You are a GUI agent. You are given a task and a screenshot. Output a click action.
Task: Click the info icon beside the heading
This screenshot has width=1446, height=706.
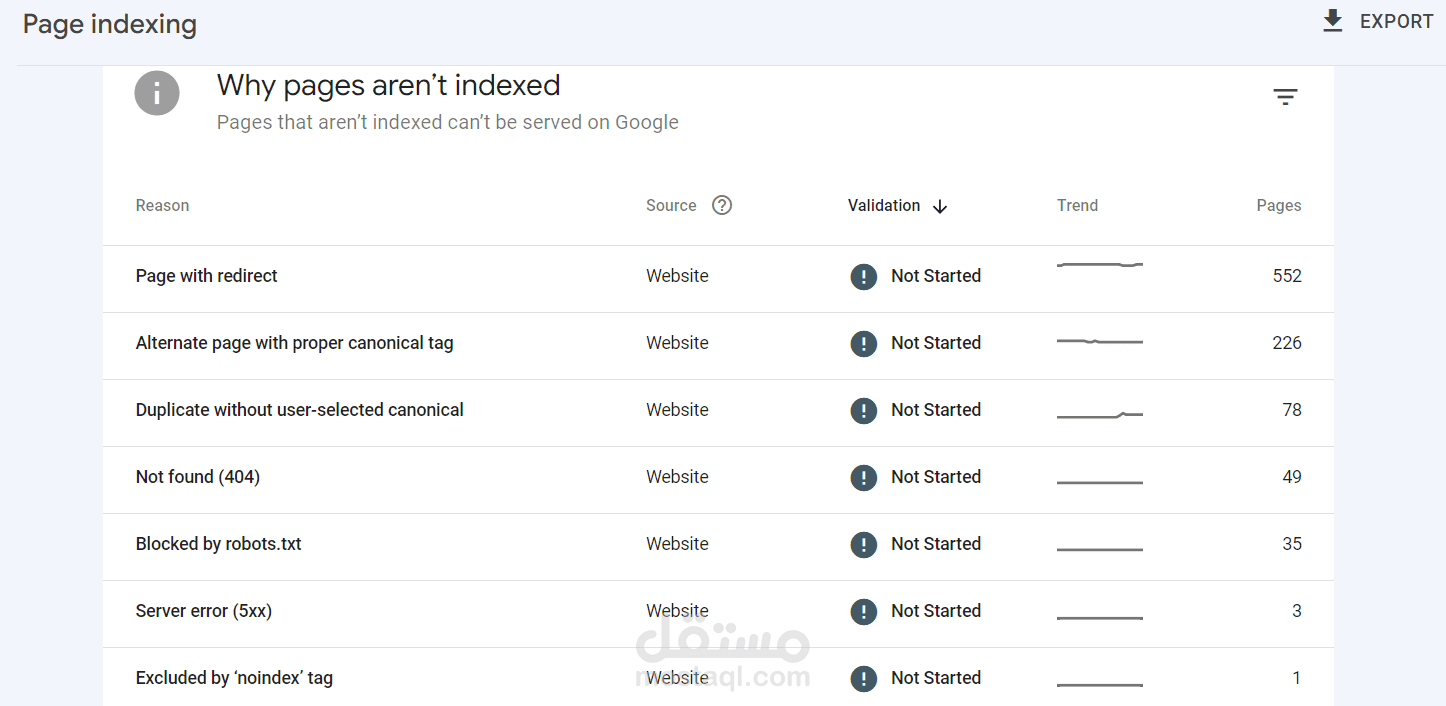(157, 94)
